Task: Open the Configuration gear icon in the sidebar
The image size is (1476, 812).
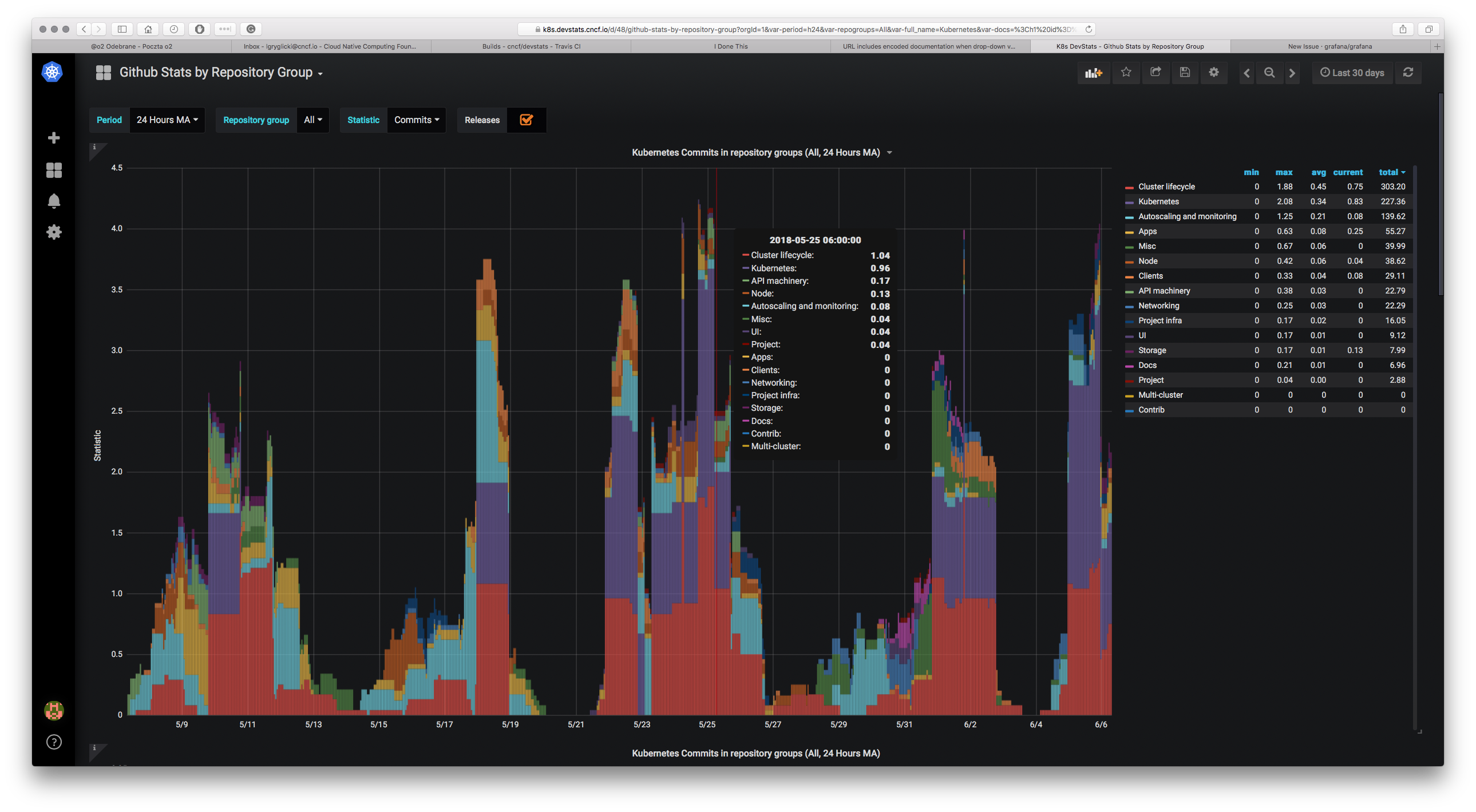Action: tap(54, 232)
